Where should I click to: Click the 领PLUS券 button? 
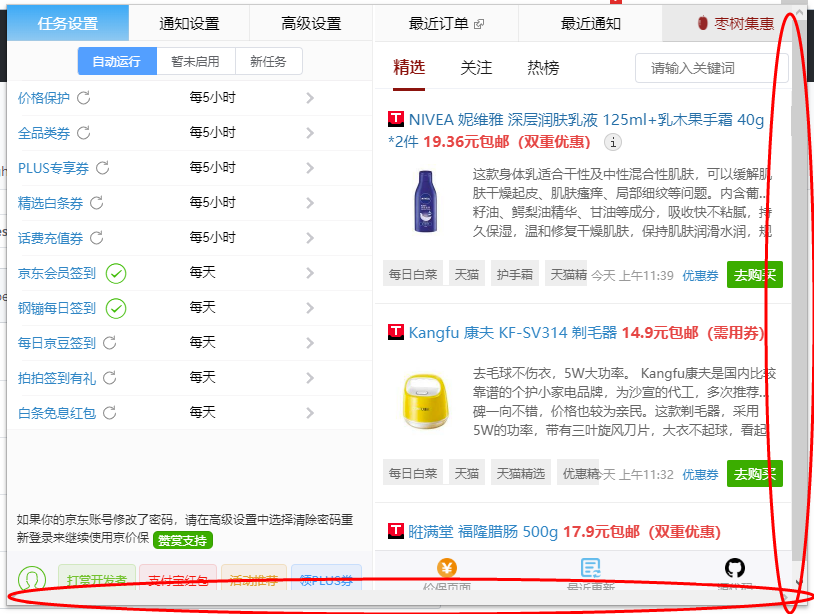(x=326, y=579)
